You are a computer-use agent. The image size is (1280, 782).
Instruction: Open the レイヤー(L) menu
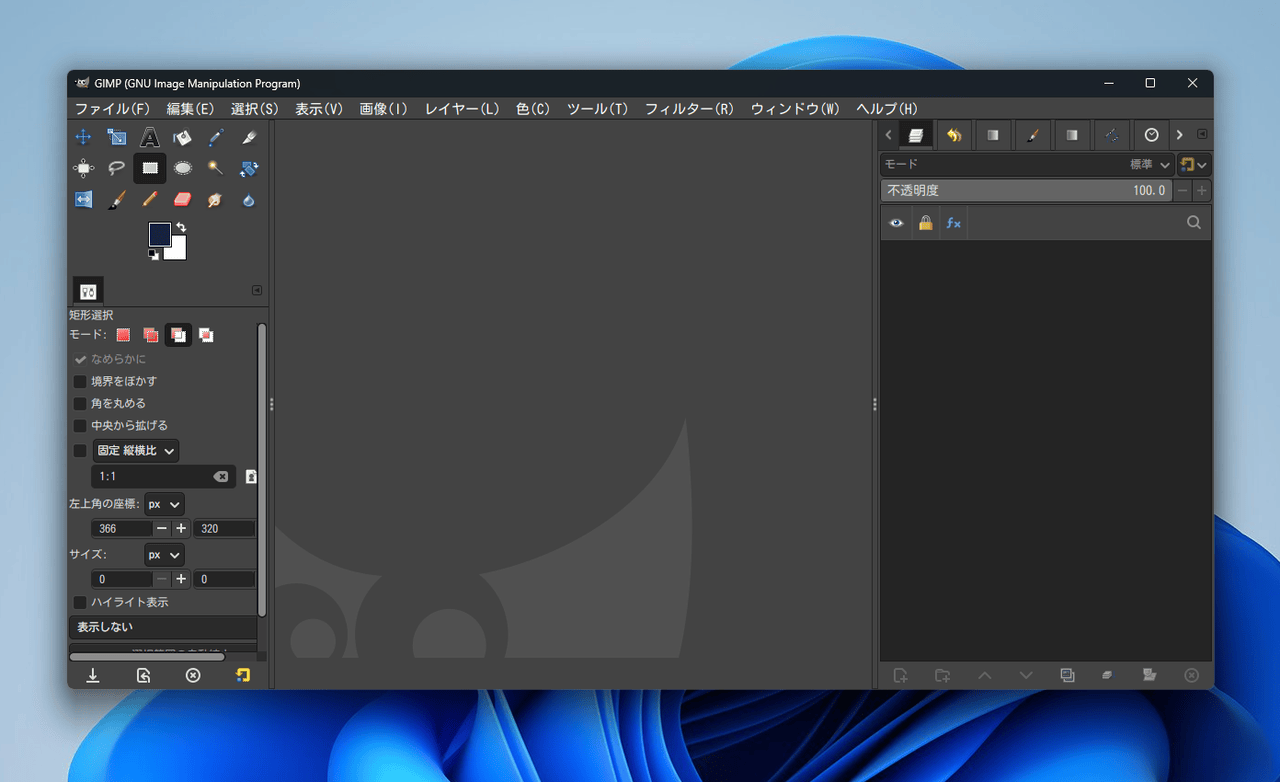click(x=462, y=109)
